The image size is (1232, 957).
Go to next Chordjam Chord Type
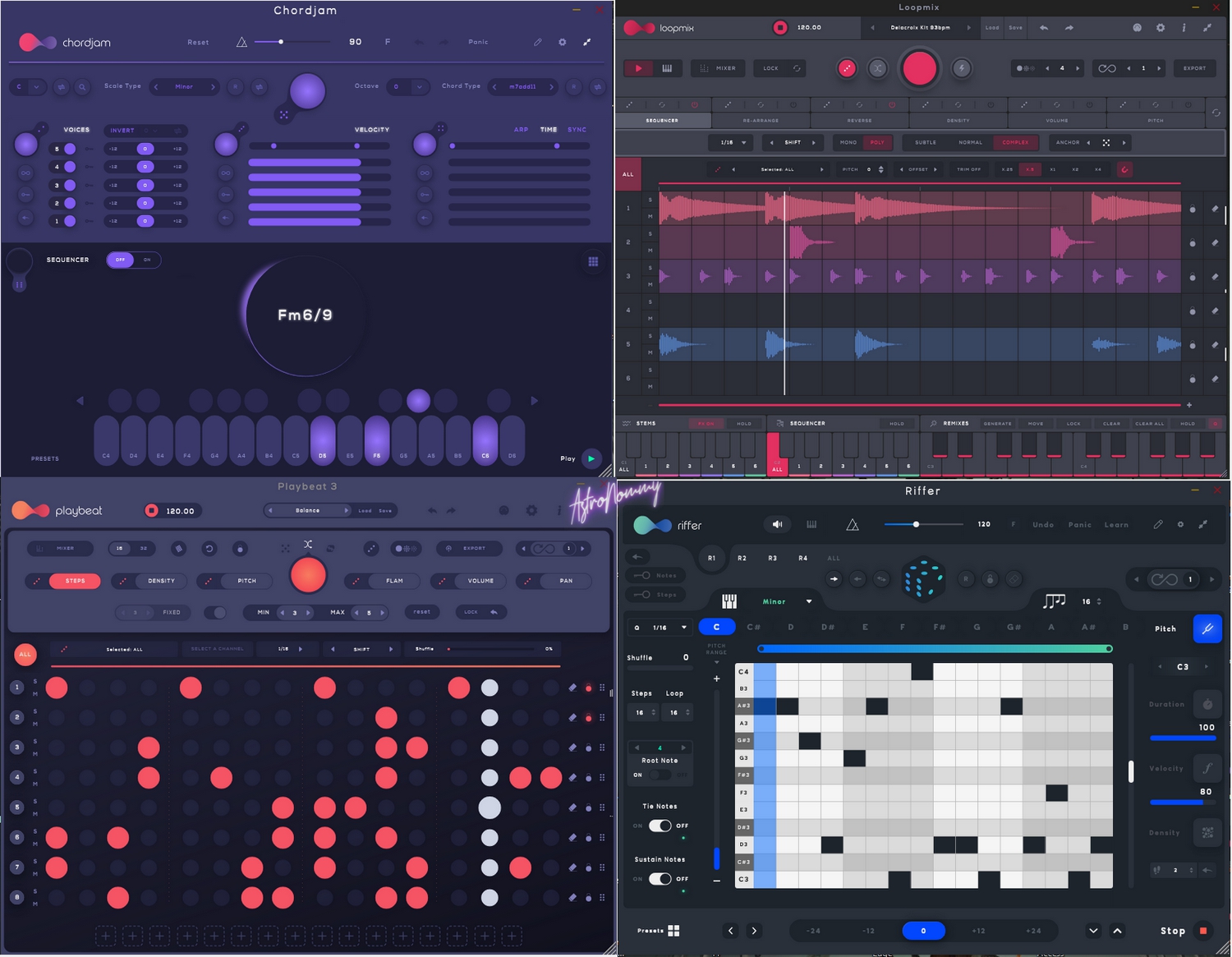551,86
